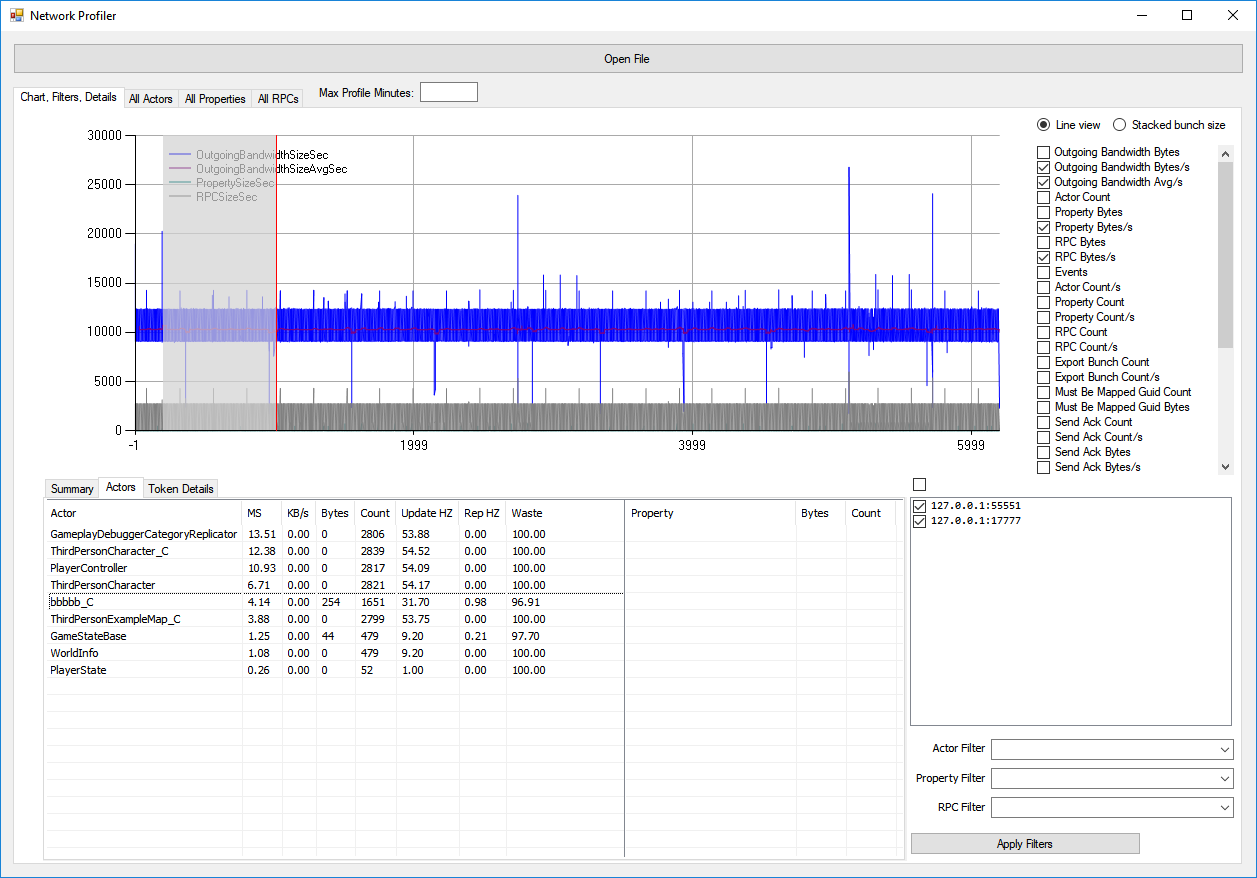Switch to the All RPCs tab
Screen dimensions: 1257x878
[x=278, y=99]
